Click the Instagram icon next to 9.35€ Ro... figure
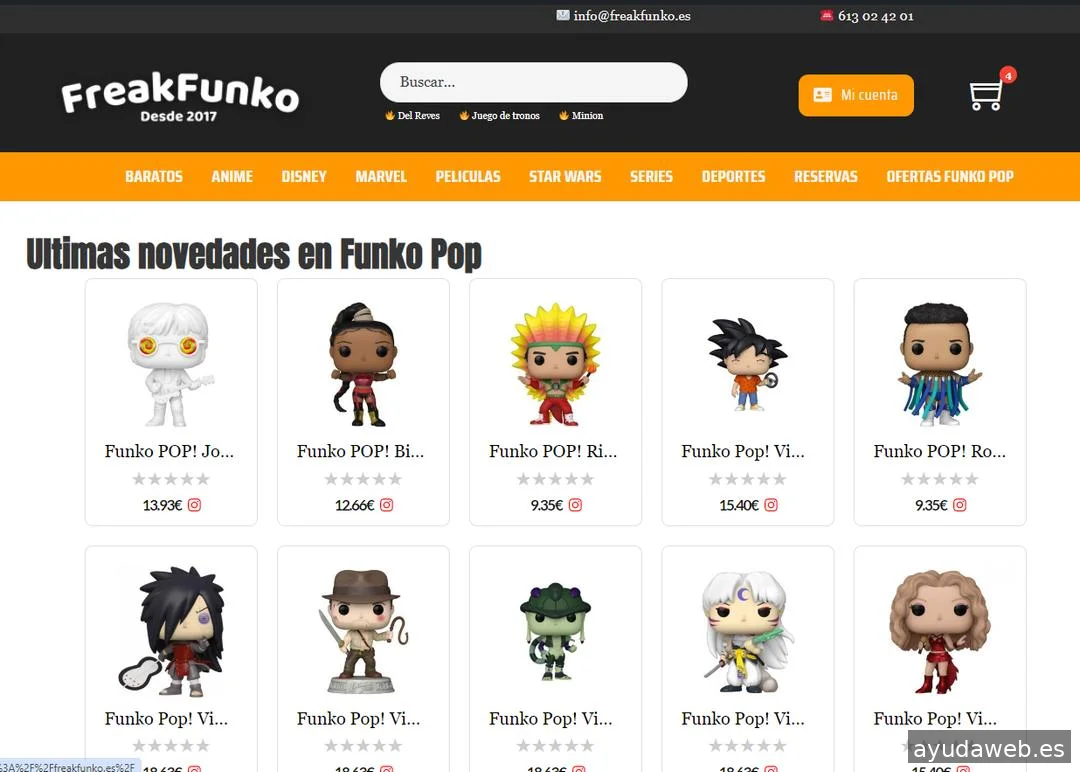Viewport: 1080px width, 772px height. tap(959, 505)
